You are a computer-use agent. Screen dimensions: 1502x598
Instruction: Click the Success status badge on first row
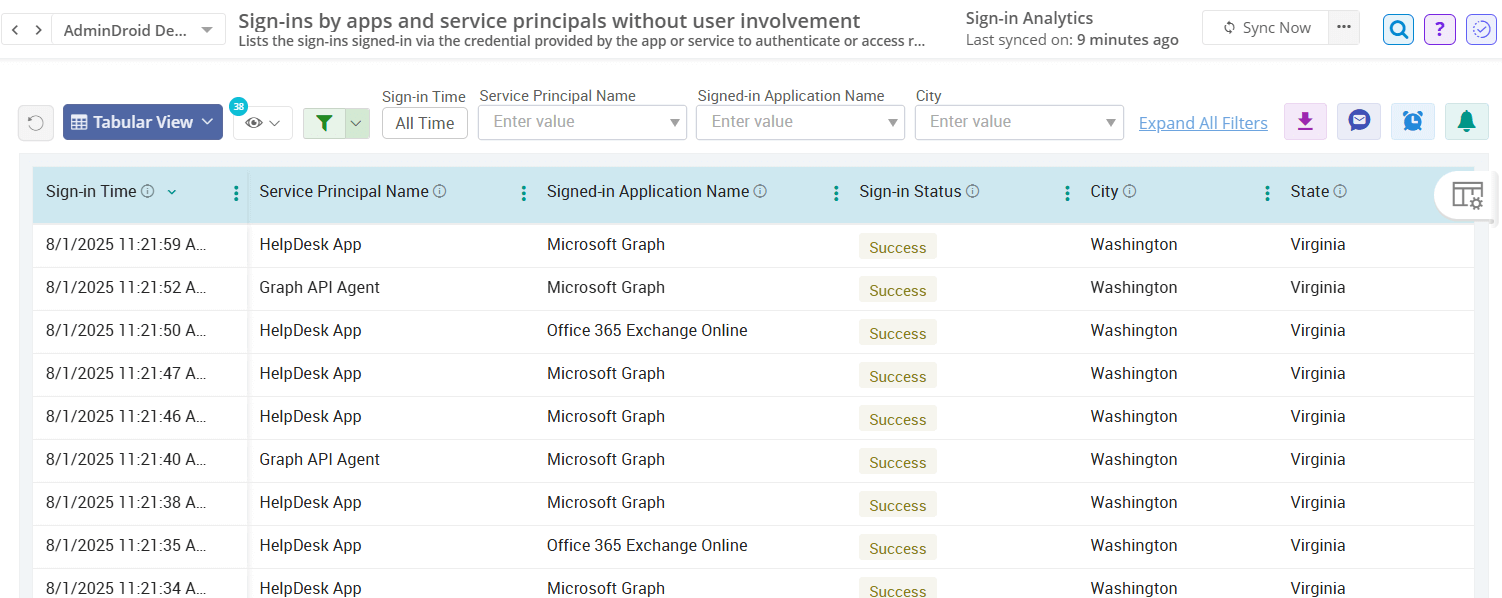(897, 246)
